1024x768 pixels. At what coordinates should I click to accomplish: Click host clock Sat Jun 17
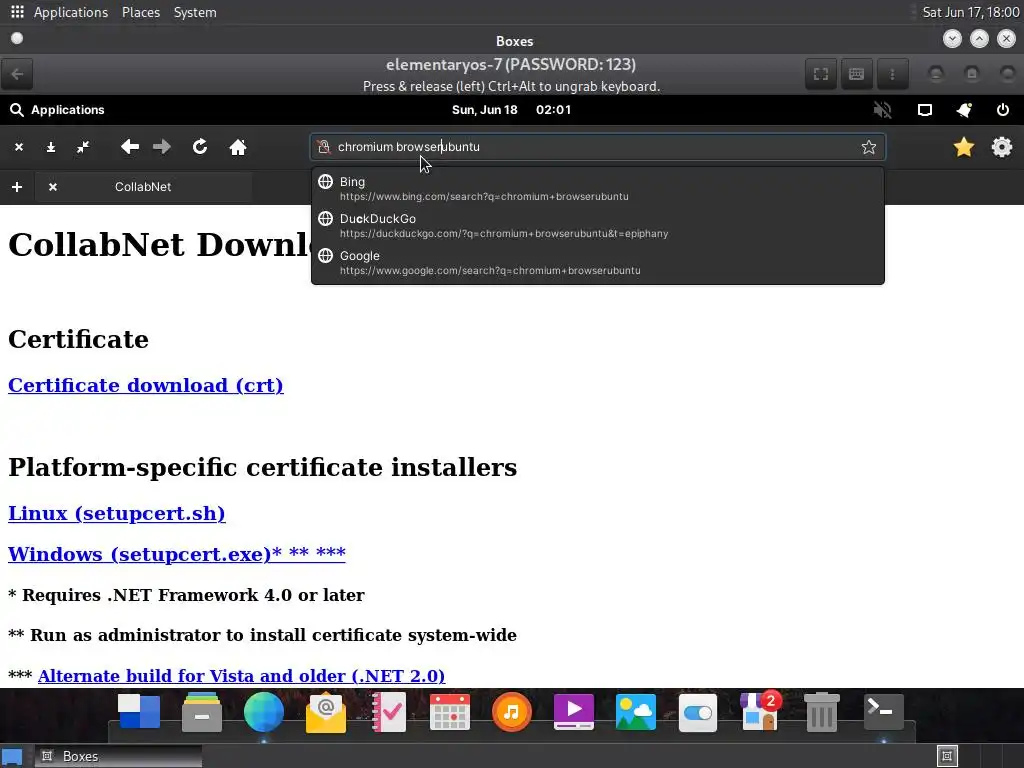pyautogui.click(x=970, y=12)
